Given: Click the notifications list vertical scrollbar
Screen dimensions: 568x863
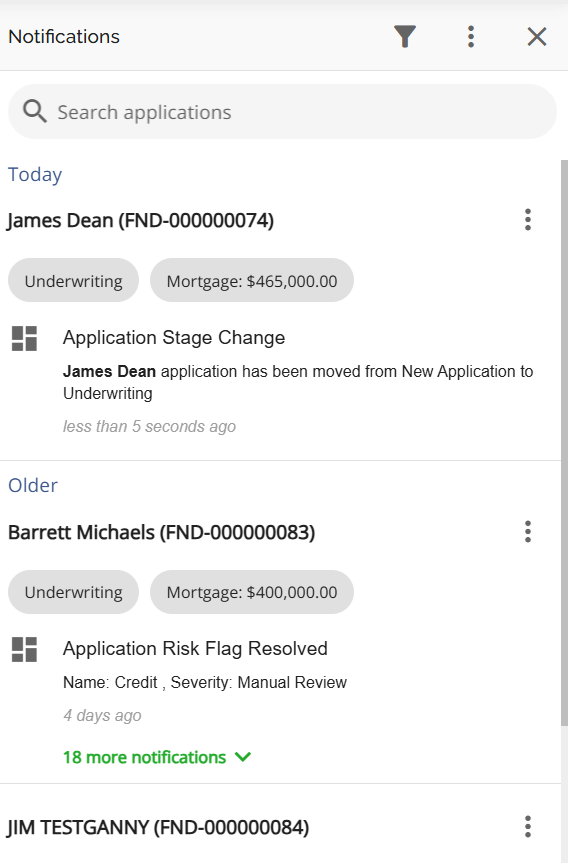Looking at the screenshot, I should click(x=564, y=443).
